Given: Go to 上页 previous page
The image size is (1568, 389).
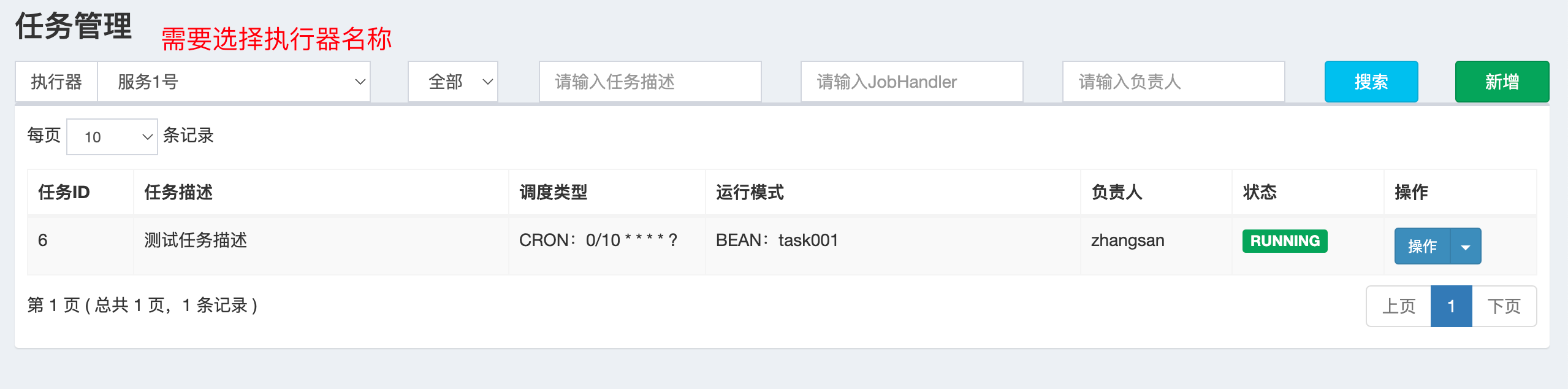Looking at the screenshot, I should [x=1399, y=306].
